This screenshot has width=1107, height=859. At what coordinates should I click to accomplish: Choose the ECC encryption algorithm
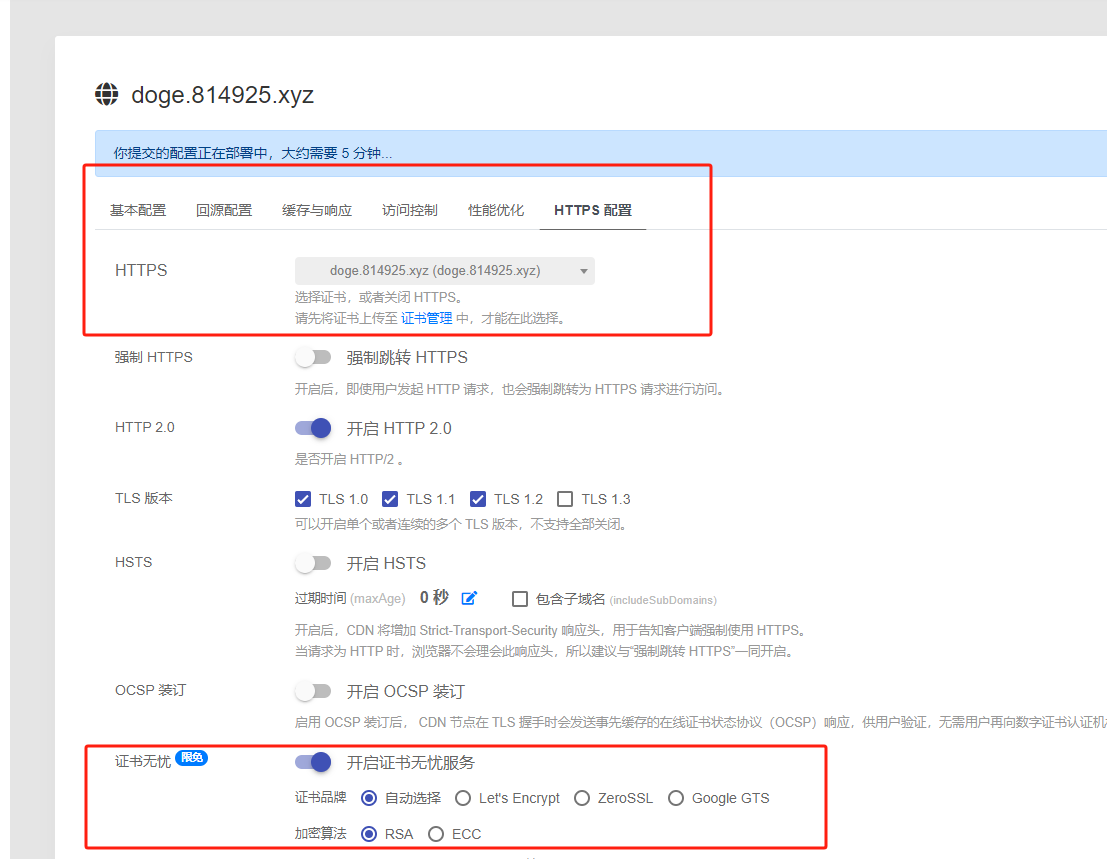tap(436, 834)
